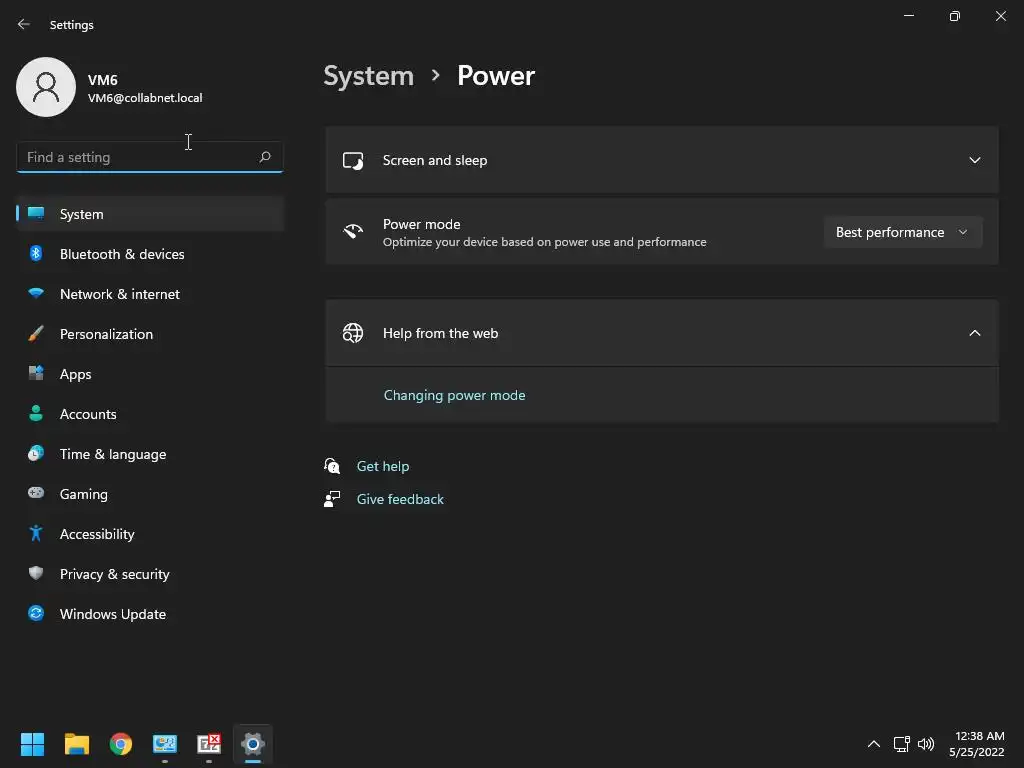Collapse the Help from the web section
Image resolution: width=1024 pixels, height=768 pixels.
pyautogui.click(x=974, y=333)
